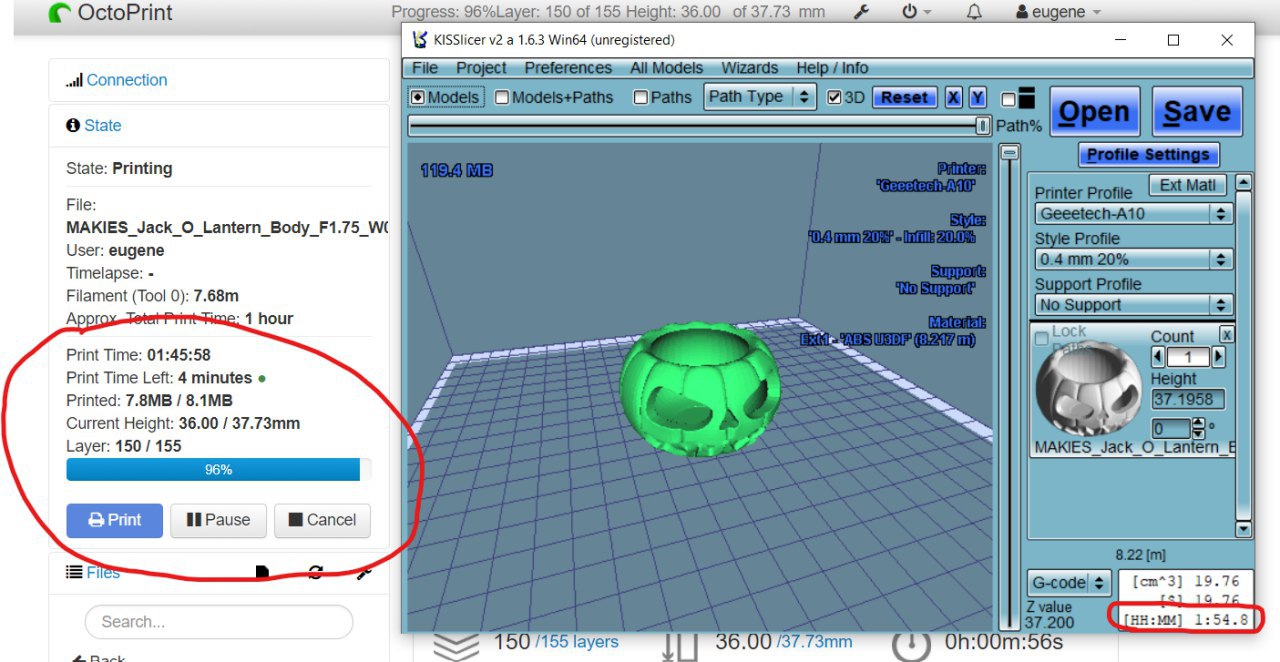Open the G-code output dropdown
The width and height of the screenshot is (1280, 662).
click(1070, 583)
